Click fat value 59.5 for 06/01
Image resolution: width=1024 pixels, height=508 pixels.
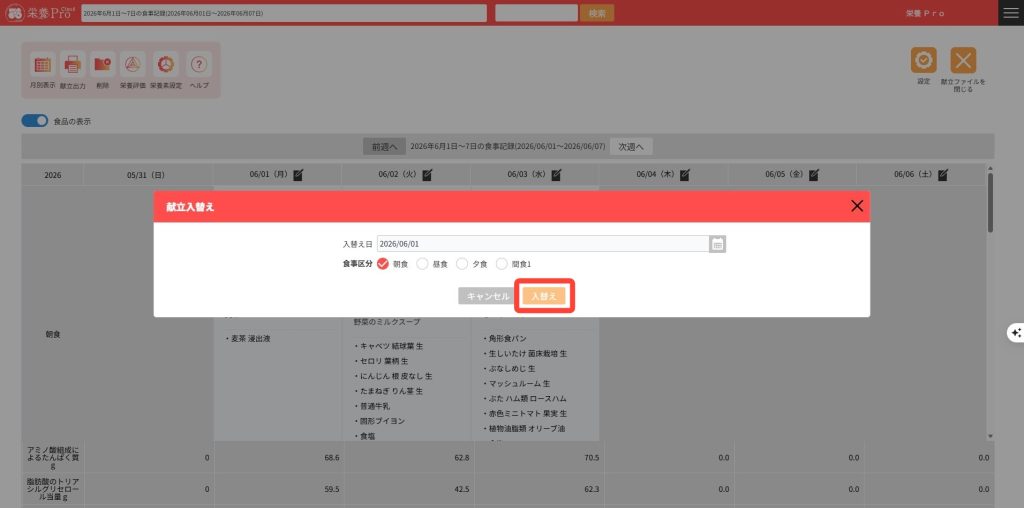coord(332,488)
